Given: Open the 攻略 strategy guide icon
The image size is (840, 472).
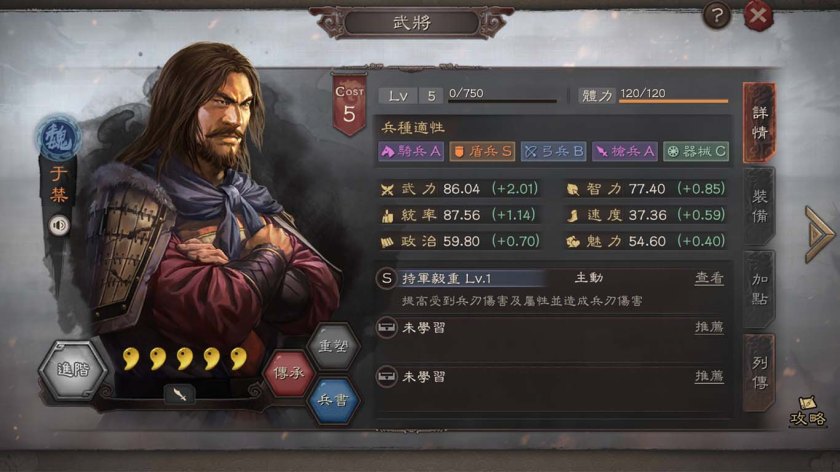Looking at the screenshot, I should pyautogui.click(x=808, y=411).
